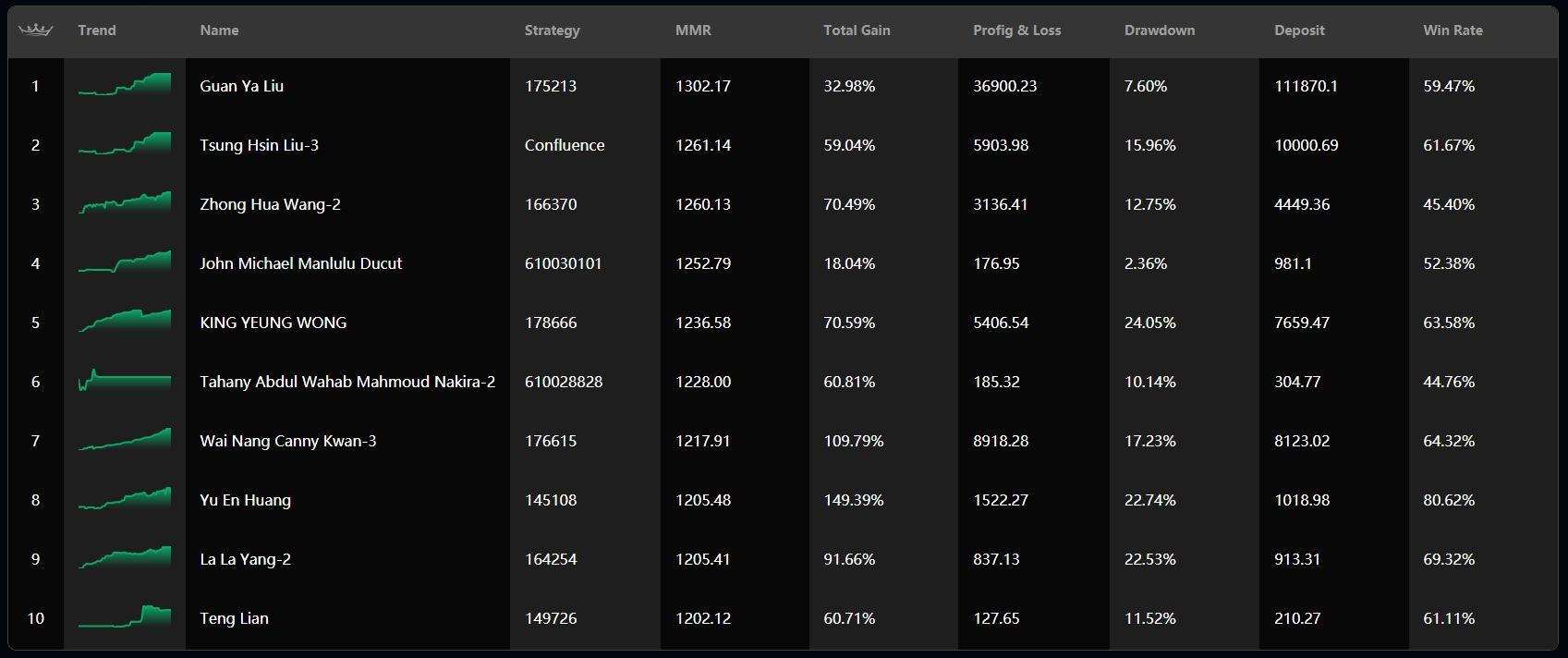Click the Win Rate column header
The image size is (1568, 658).
pyautogui.click(x=1453, y=30)
